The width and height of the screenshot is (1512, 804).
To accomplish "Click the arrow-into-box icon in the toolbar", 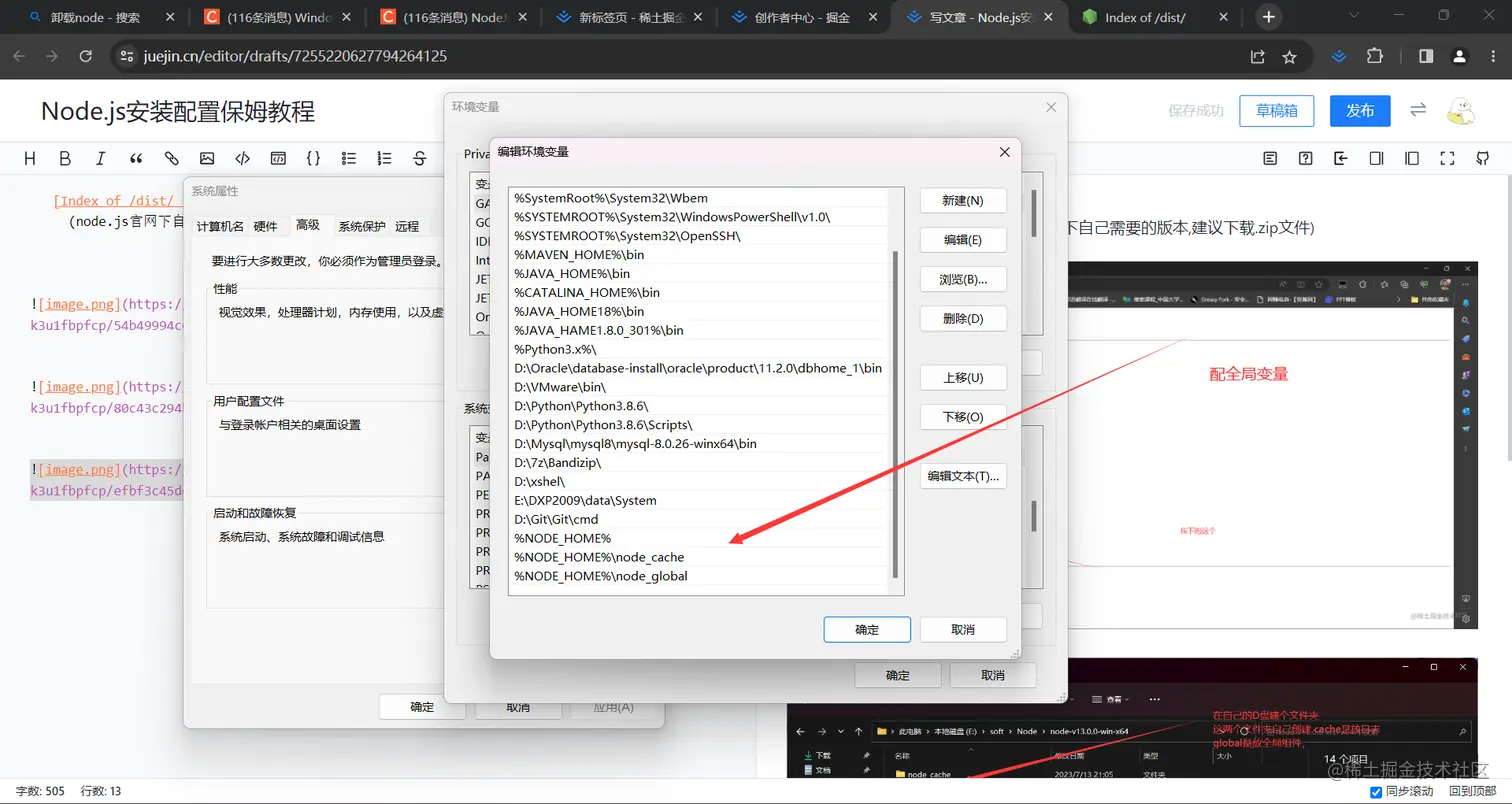I will pos(1341,158).
